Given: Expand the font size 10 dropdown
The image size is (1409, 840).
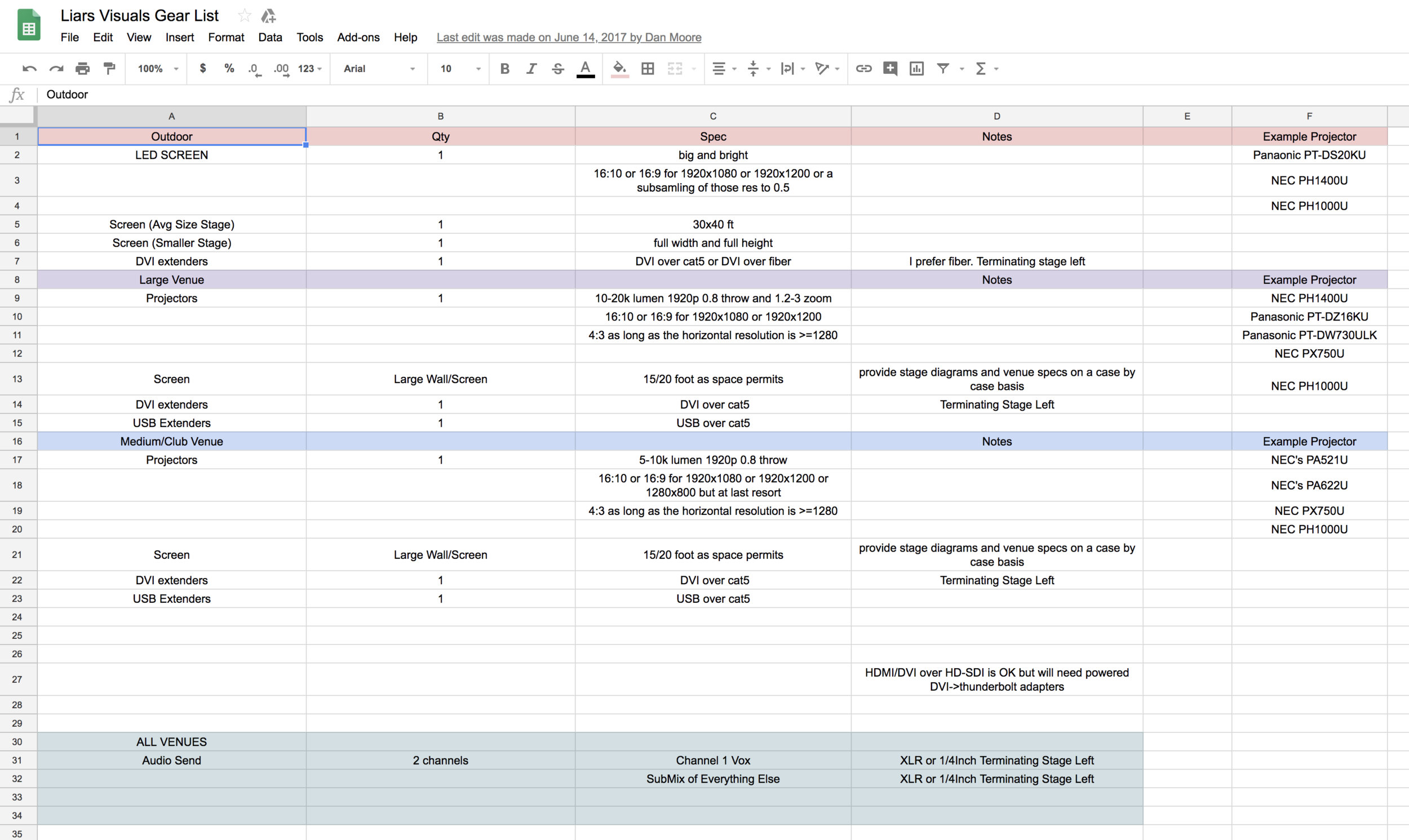Looking at the screenshot, I should click(x=460, y=69).
